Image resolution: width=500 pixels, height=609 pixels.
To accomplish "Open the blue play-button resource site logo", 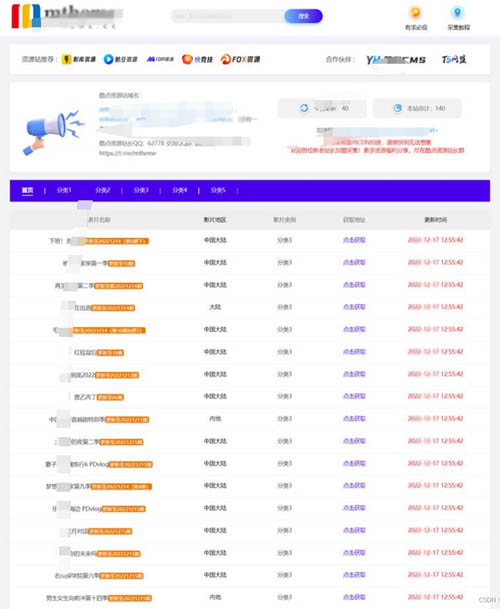I will click(120, 59).
